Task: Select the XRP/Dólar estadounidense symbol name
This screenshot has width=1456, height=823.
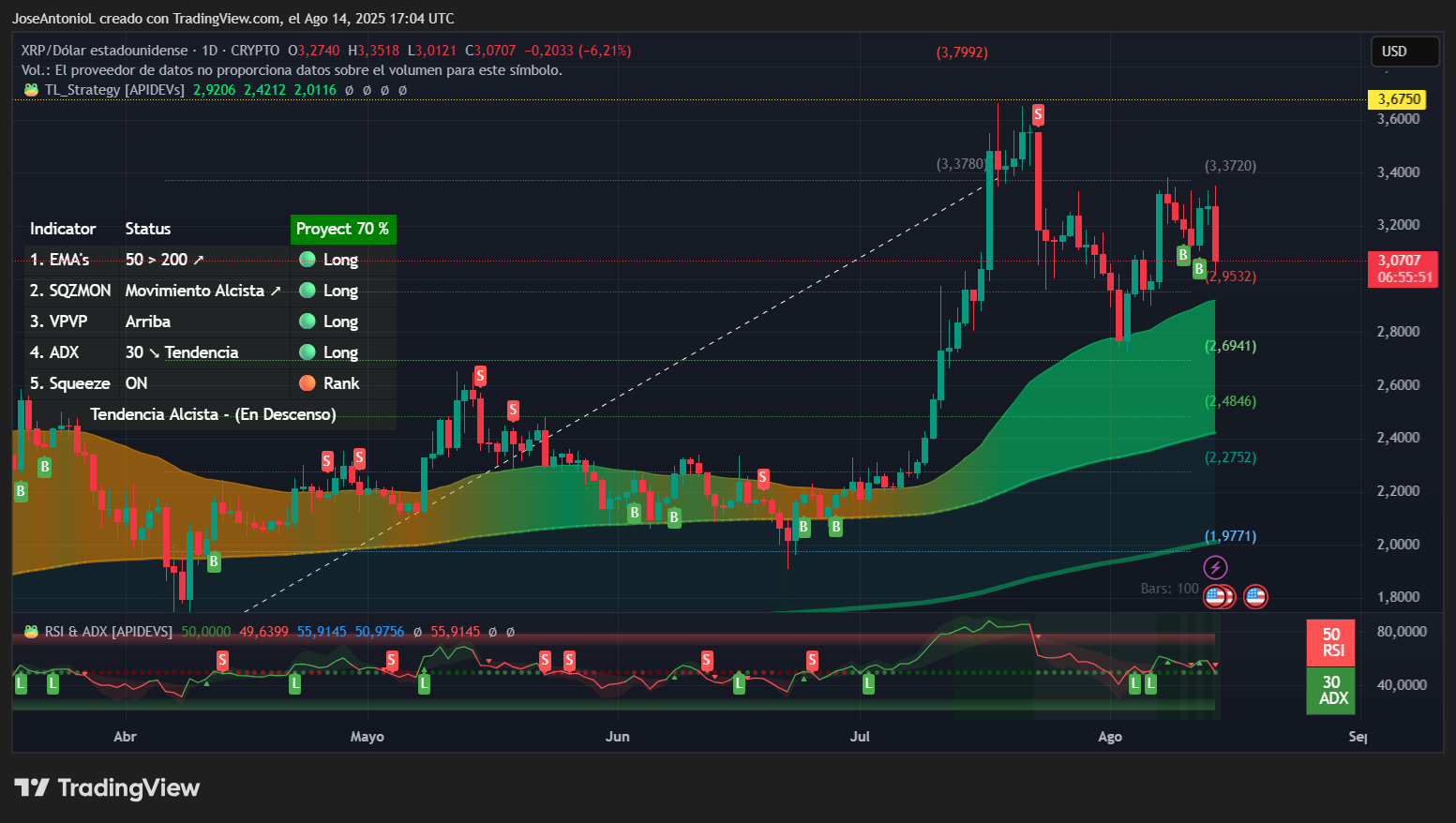Action: click(103, 51)
